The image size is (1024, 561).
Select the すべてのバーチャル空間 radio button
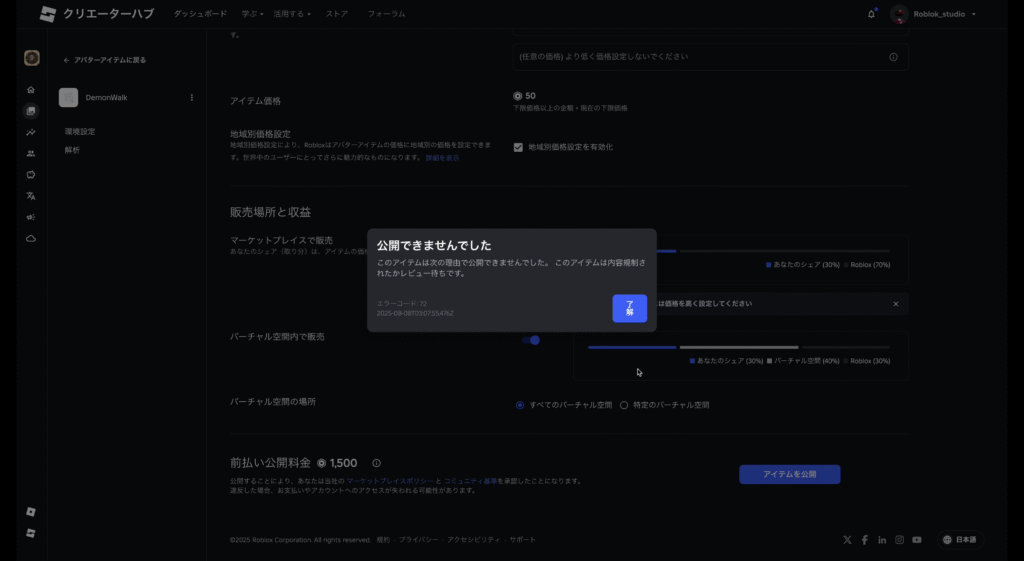(x=520, y=405)
